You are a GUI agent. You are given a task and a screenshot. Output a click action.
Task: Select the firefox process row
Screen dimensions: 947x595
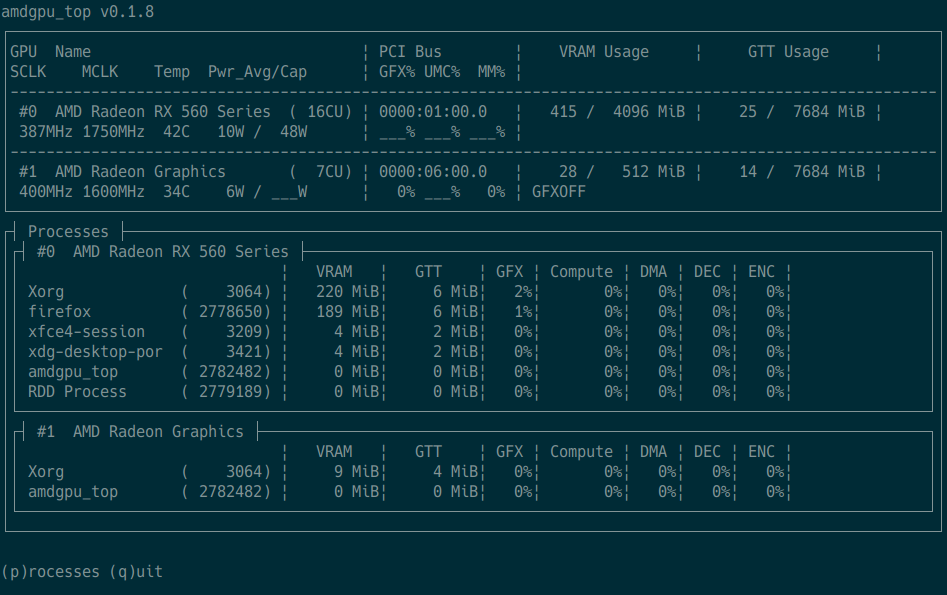pos(409,312)
